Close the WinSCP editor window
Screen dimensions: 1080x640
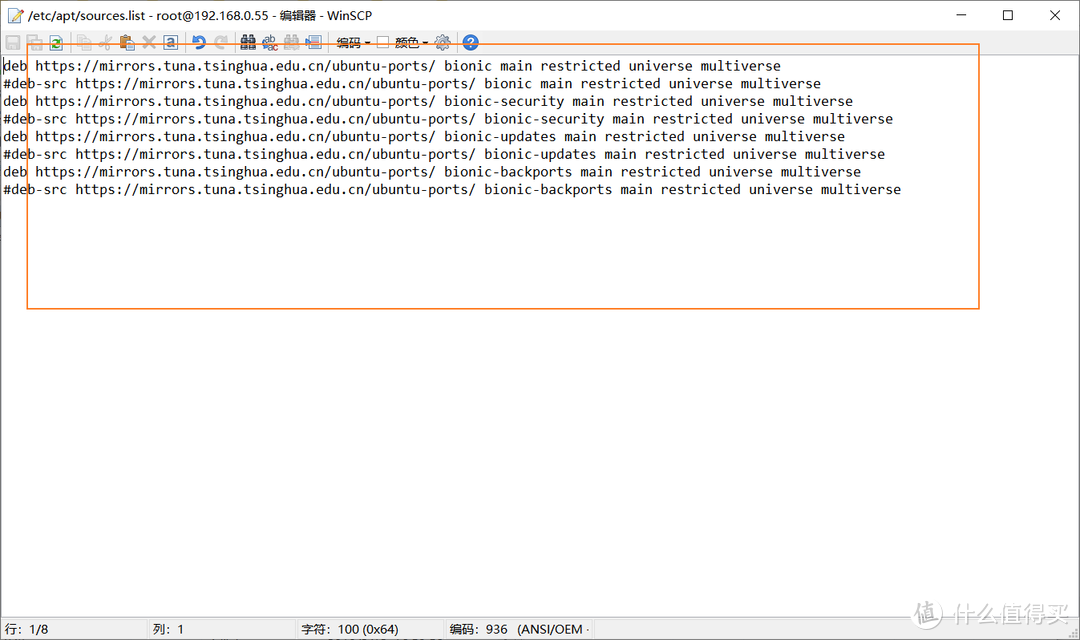[x=1055, y=15]
